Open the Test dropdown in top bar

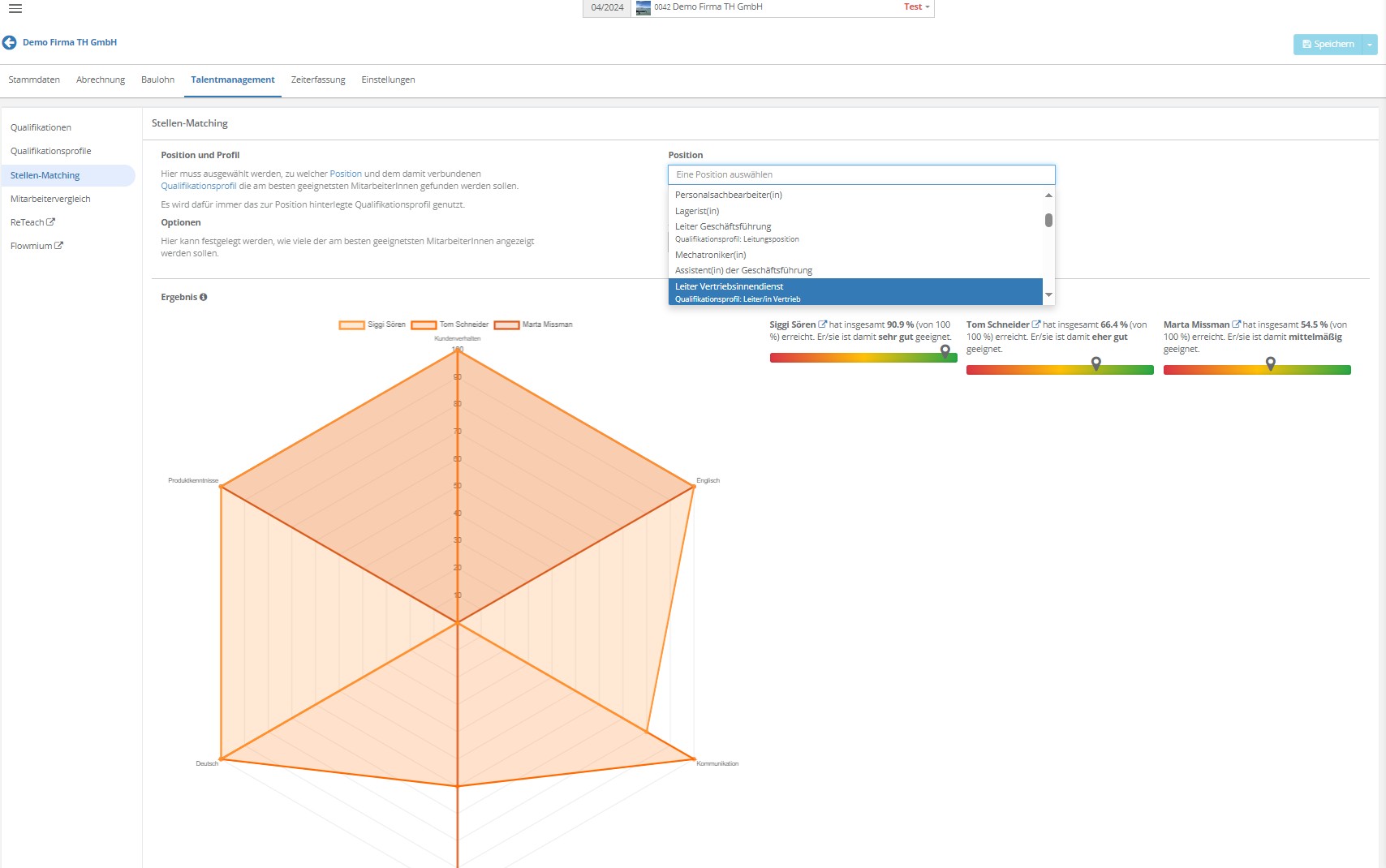[x=916, y=7]
